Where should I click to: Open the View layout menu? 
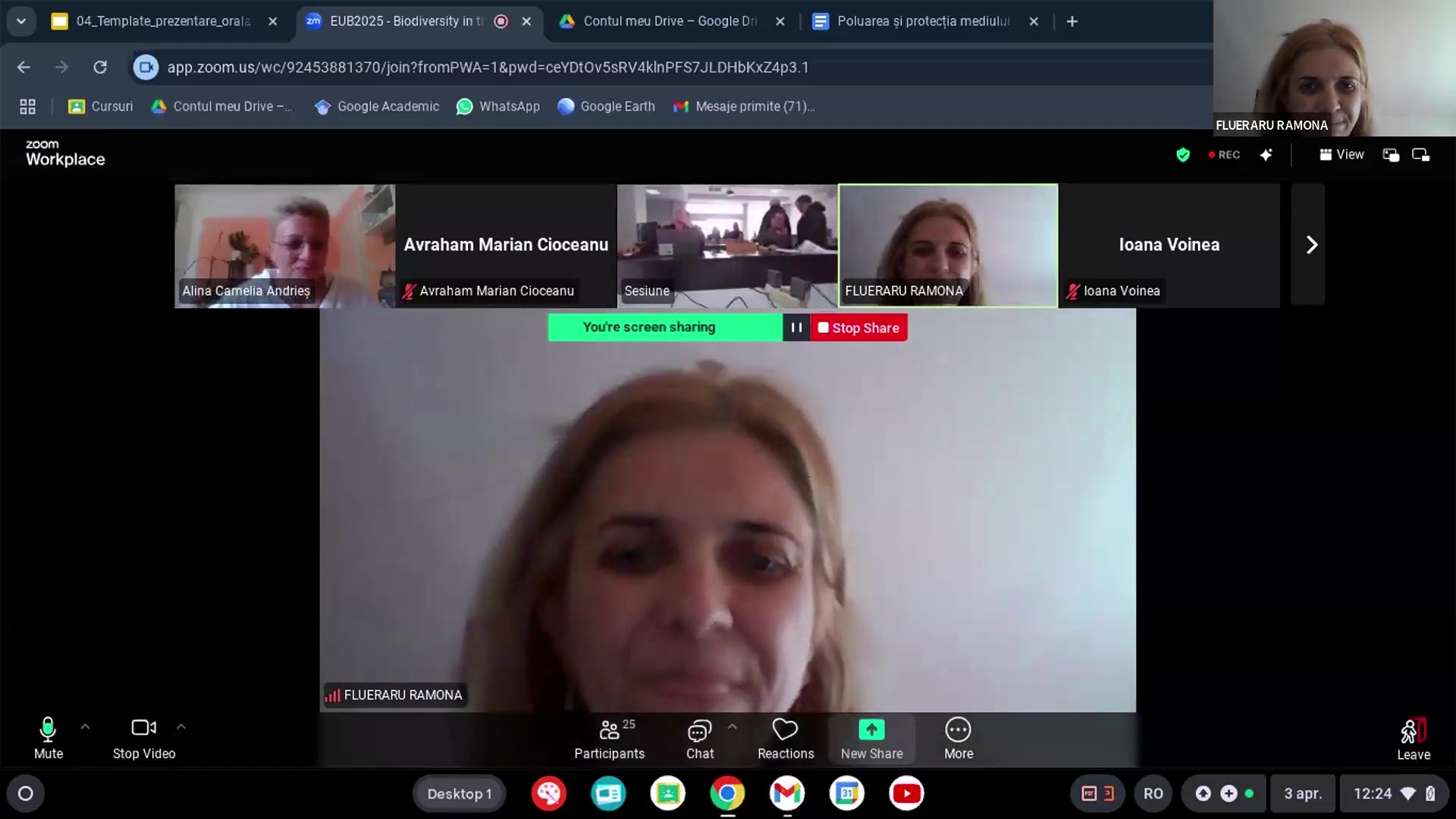click(x=1341, y=155)
